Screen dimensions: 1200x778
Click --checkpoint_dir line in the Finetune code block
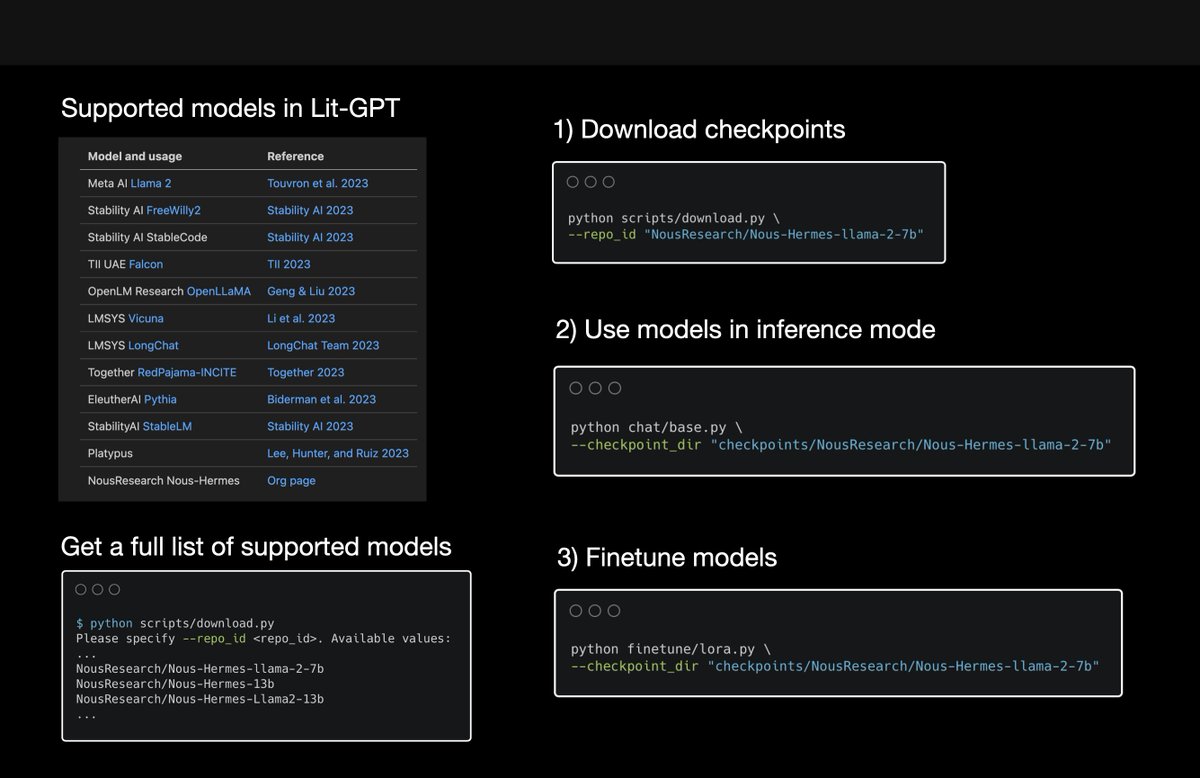pos(835,666)
